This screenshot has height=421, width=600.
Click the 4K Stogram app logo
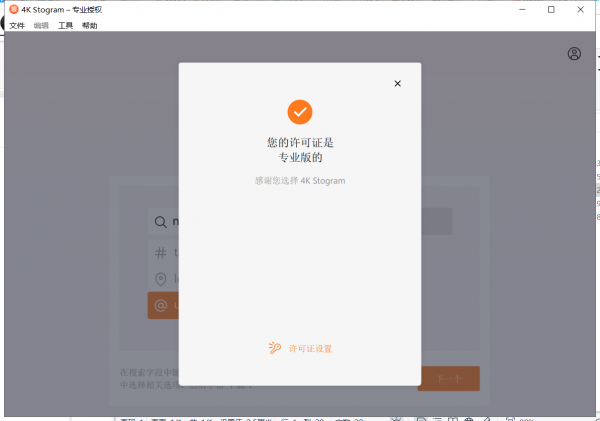pyautogui.click(x=14, y=9)
